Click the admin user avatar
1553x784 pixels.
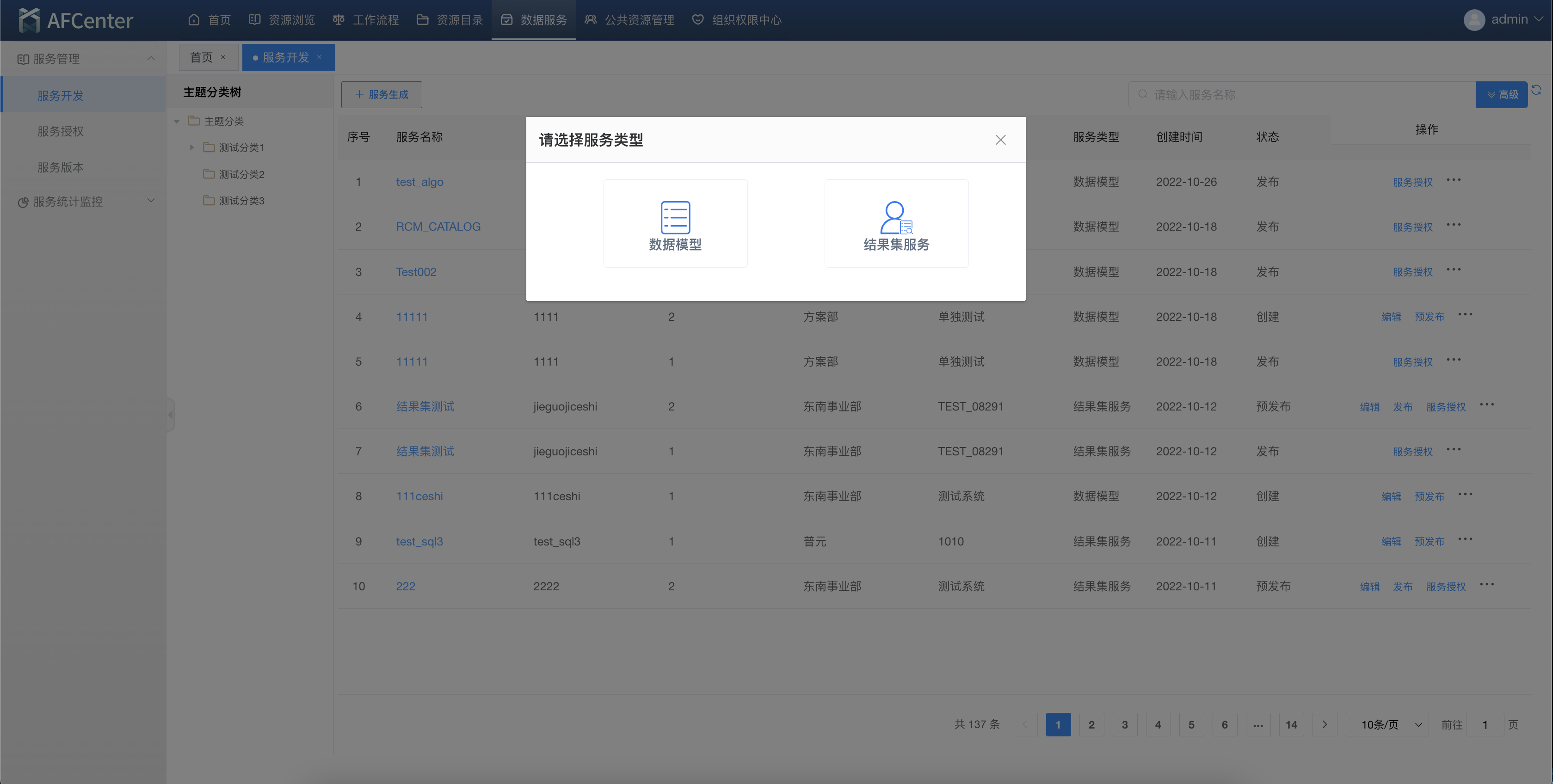tap(1474, 20)
